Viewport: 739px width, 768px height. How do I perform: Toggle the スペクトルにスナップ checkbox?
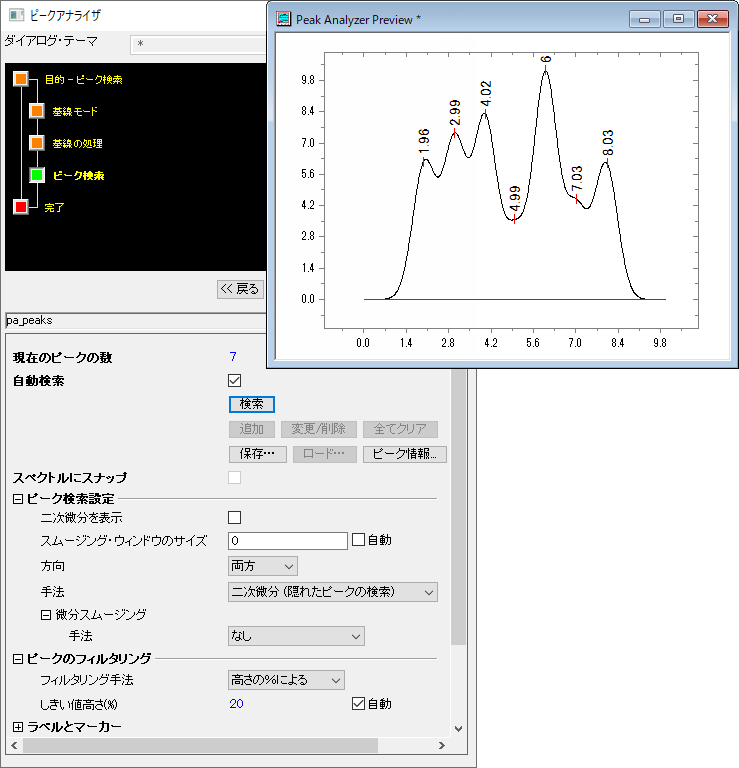tap(235, 478)
